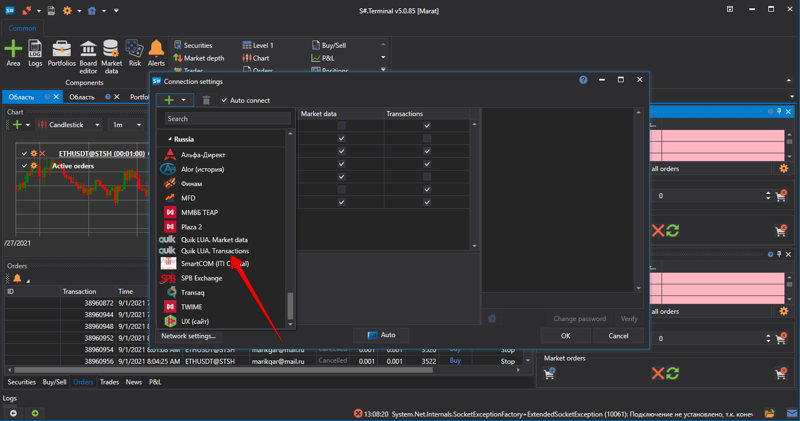Switch to the News bottom tab
This screenshot has height=421, width=800.
click(134, 382)
